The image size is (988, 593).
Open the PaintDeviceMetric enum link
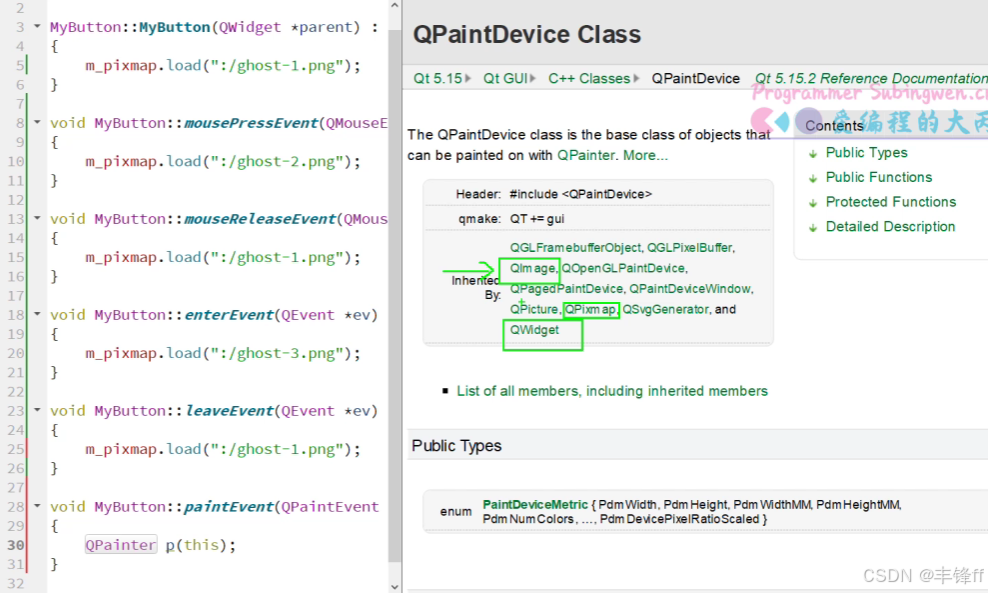coord(535,505)
